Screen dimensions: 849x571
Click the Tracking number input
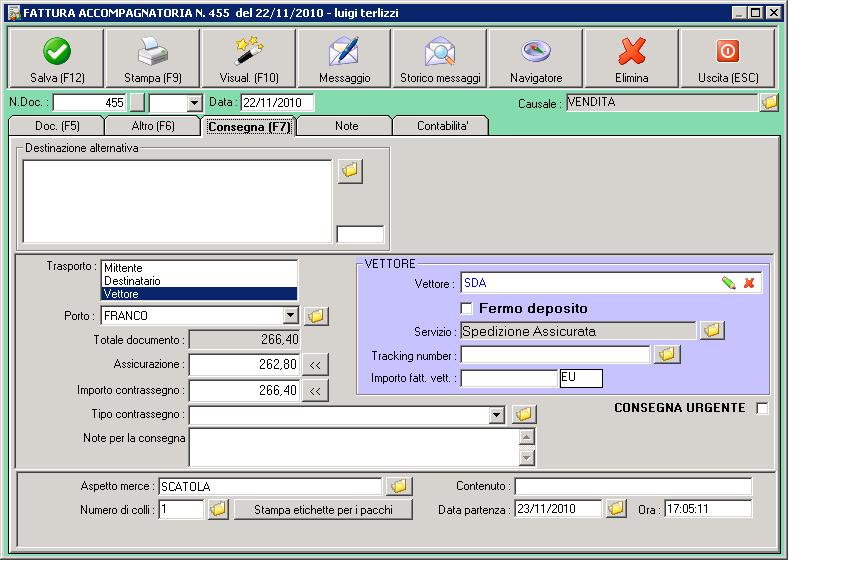pos(555,355)
